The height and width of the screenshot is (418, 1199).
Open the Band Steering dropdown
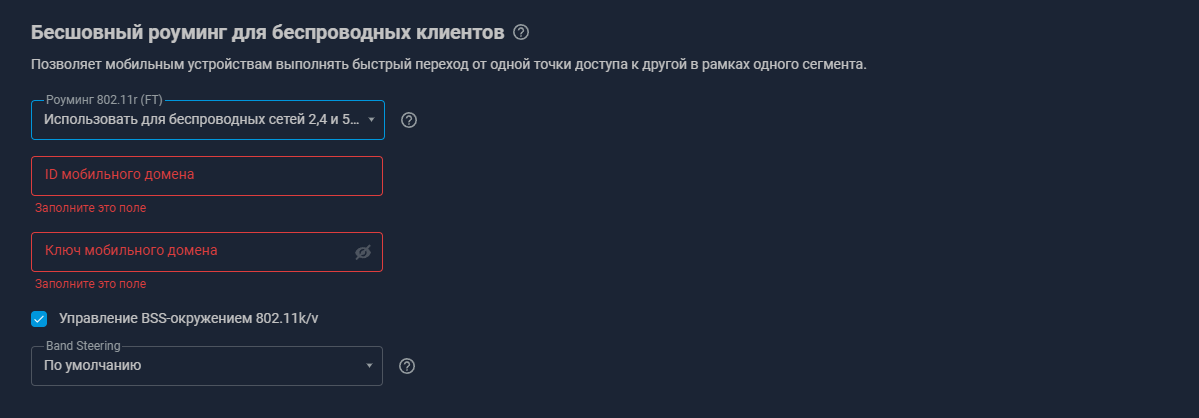[x=200, y=366]
